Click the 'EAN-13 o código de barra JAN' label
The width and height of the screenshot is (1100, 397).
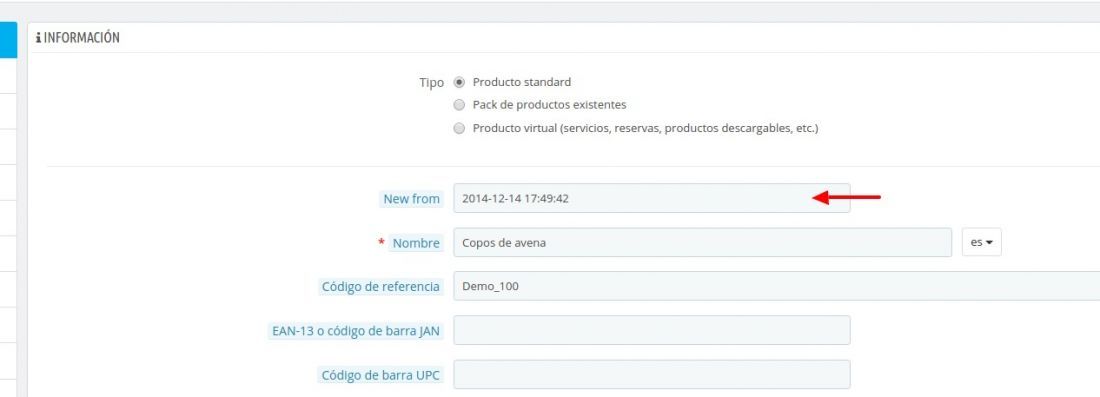point(356,331)
